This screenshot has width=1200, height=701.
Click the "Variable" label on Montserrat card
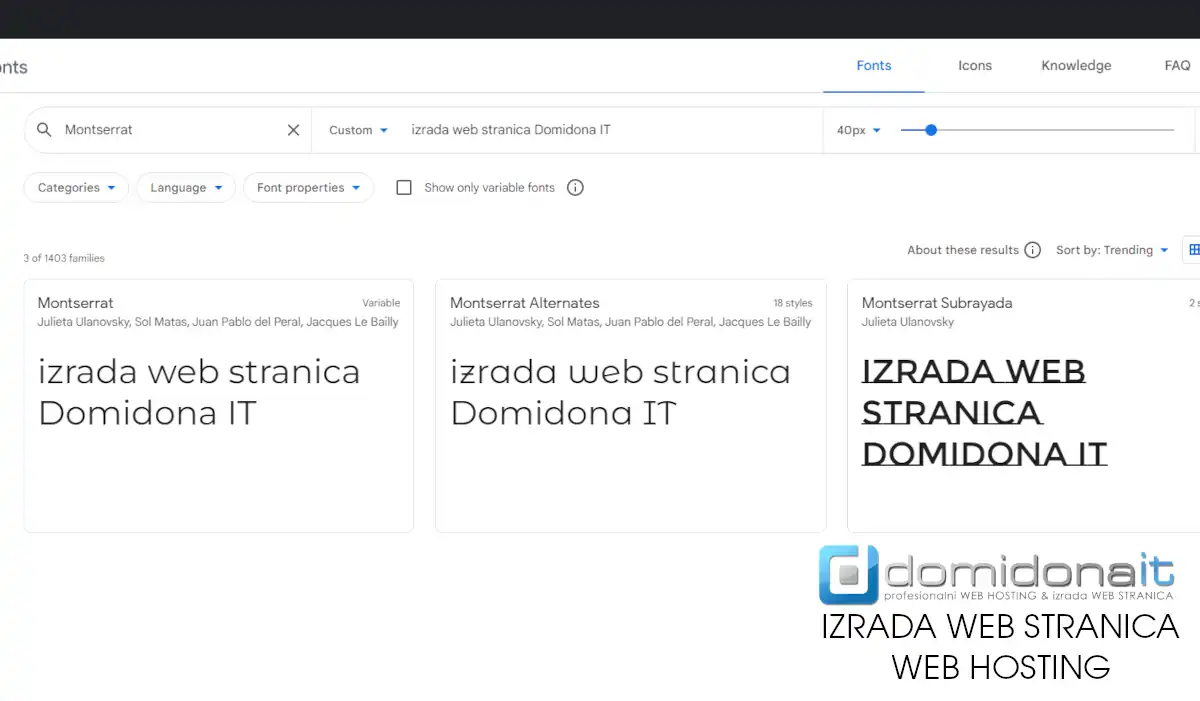[381, 303]
